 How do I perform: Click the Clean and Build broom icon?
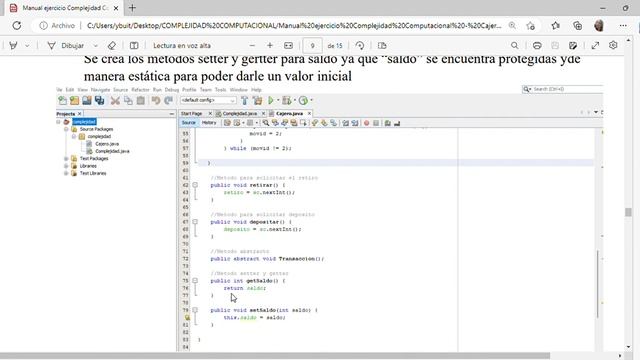coord(257,100)
